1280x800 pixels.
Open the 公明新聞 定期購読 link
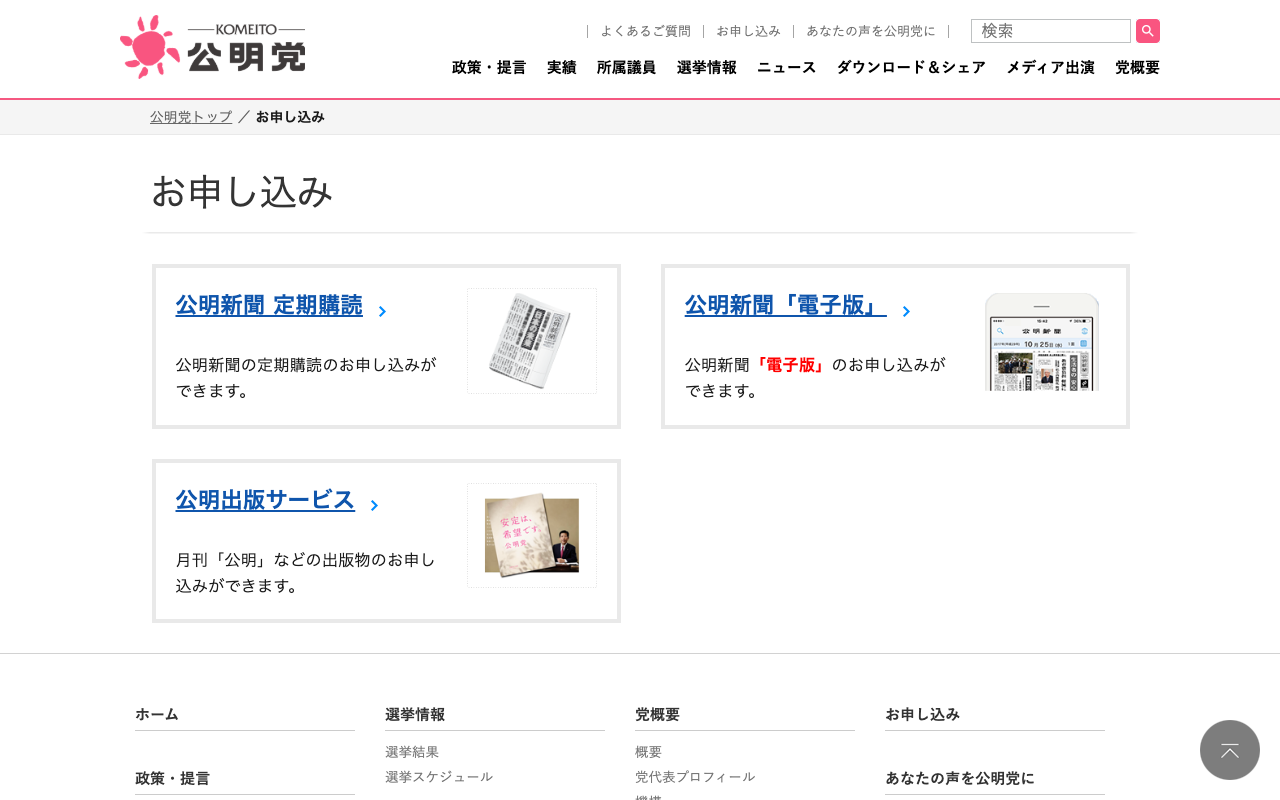point(269,305)
